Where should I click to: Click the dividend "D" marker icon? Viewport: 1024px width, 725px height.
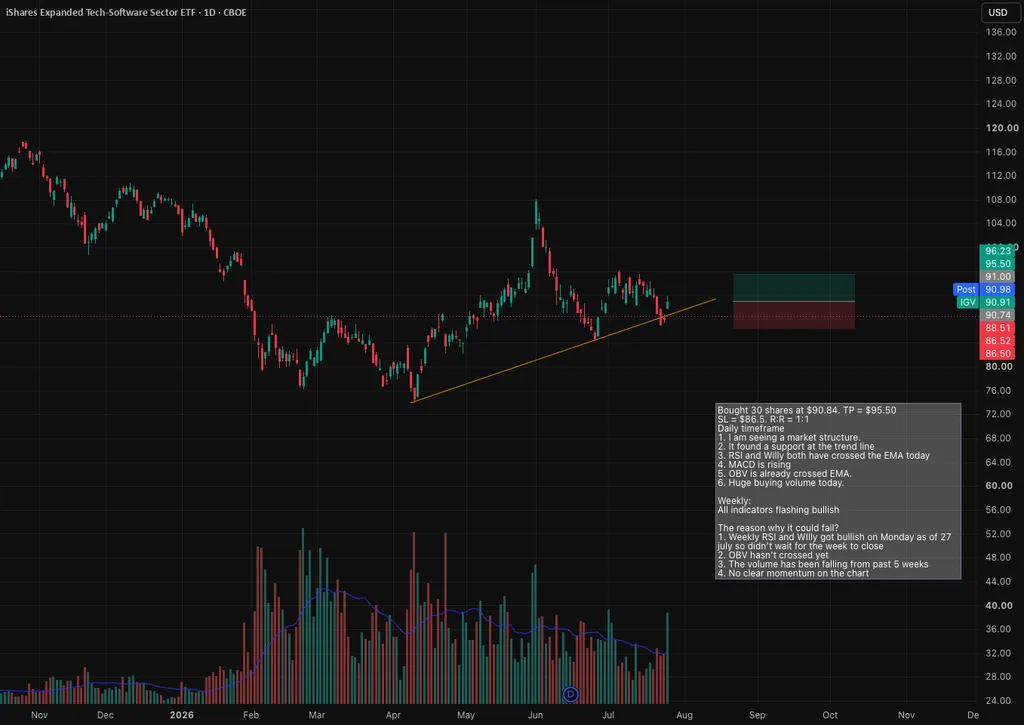tap(571, 694)
